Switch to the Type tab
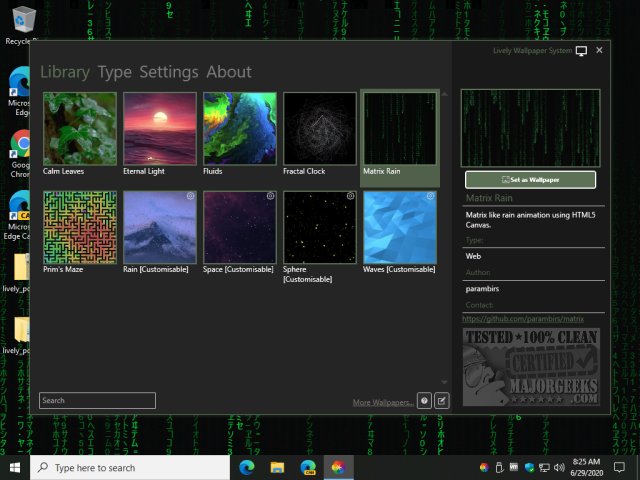The height and width of the screenshot is (480, 640). tap(115, 72)
